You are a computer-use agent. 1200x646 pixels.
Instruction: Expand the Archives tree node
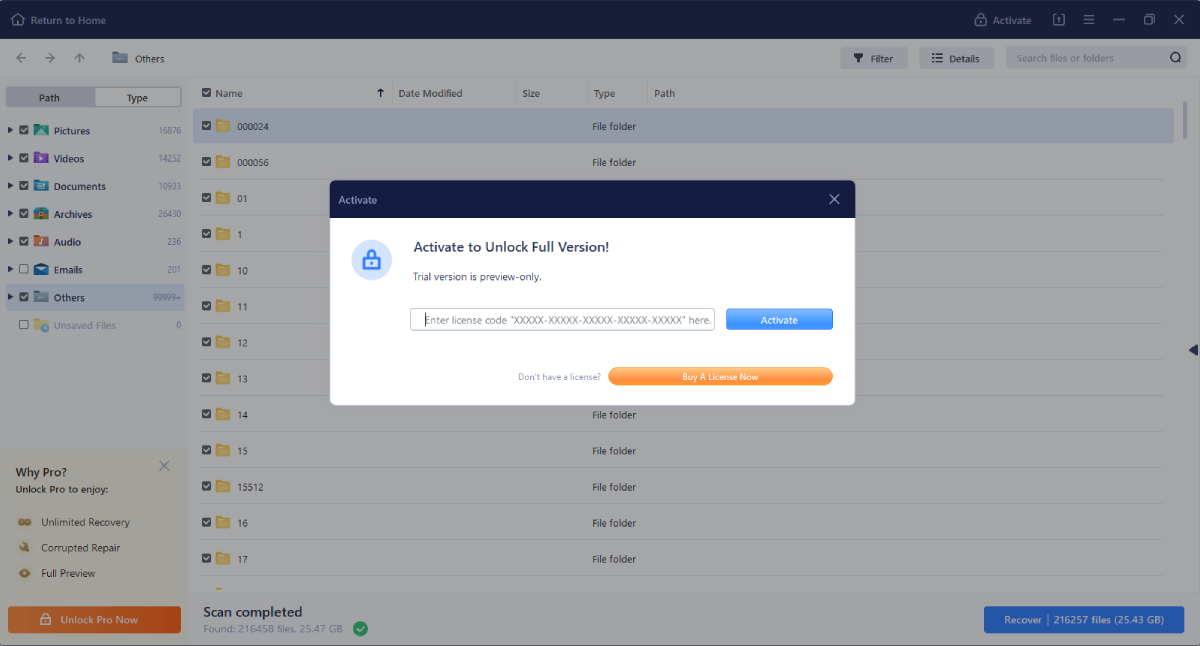11,214
